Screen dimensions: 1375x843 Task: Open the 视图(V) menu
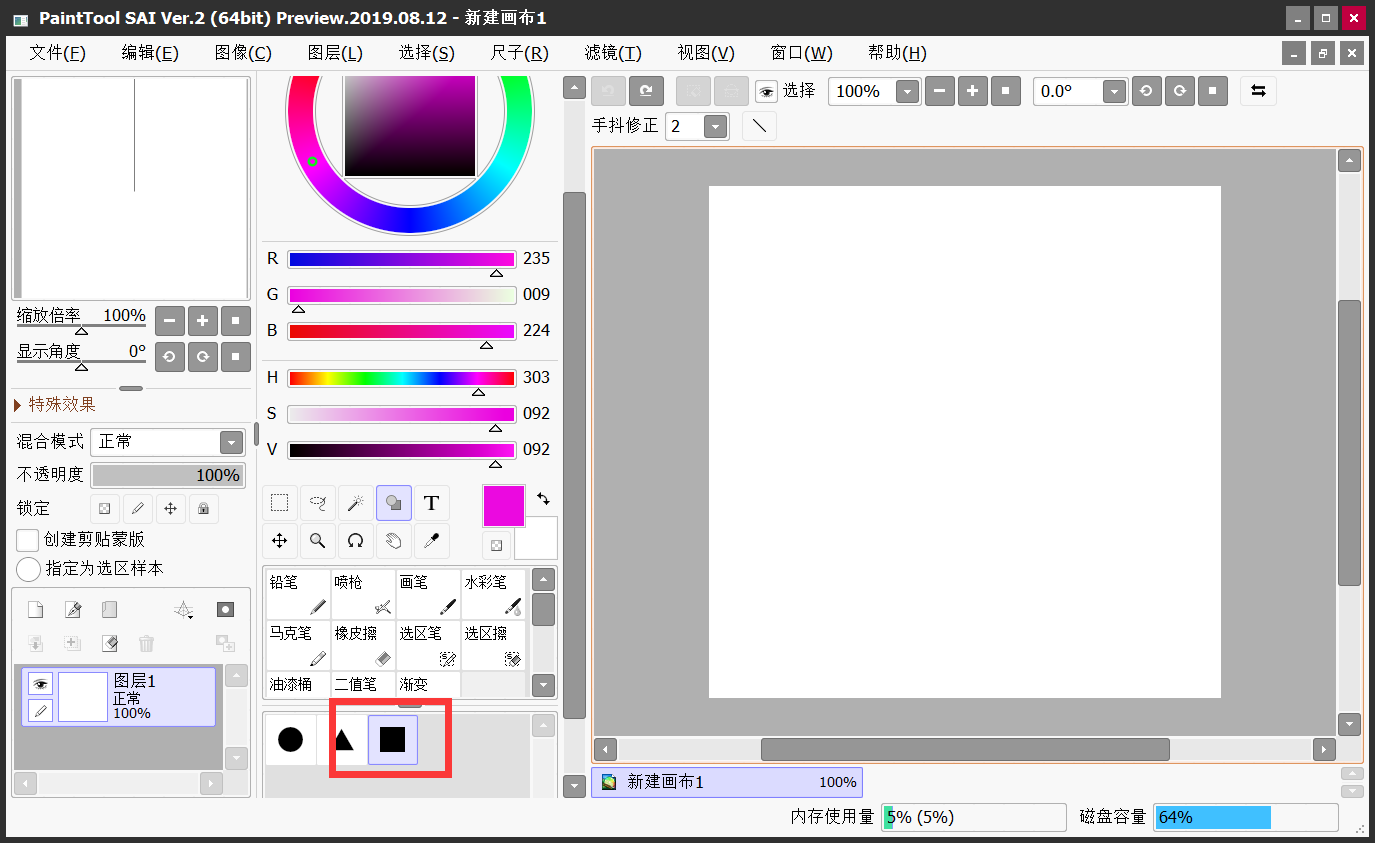click(x=706, y=53)
